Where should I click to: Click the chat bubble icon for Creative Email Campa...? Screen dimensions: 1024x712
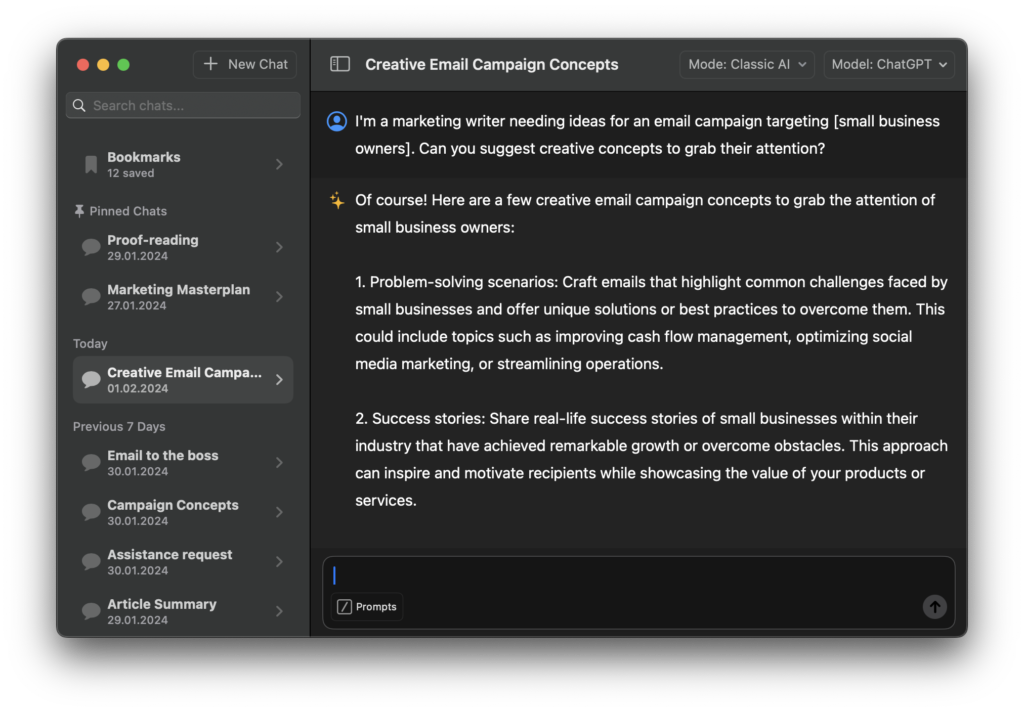click(x=91, y=380)
